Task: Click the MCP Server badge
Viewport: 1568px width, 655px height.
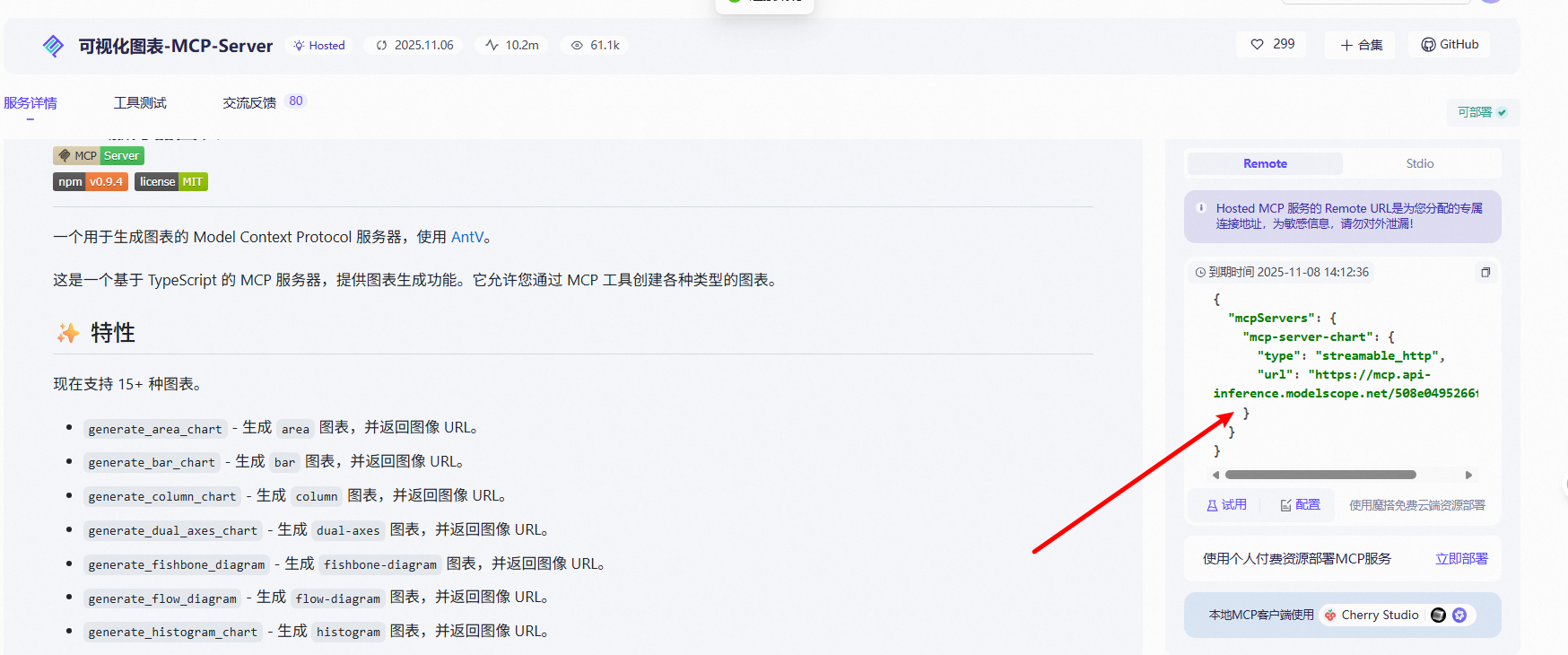Action: coord(99,155)
